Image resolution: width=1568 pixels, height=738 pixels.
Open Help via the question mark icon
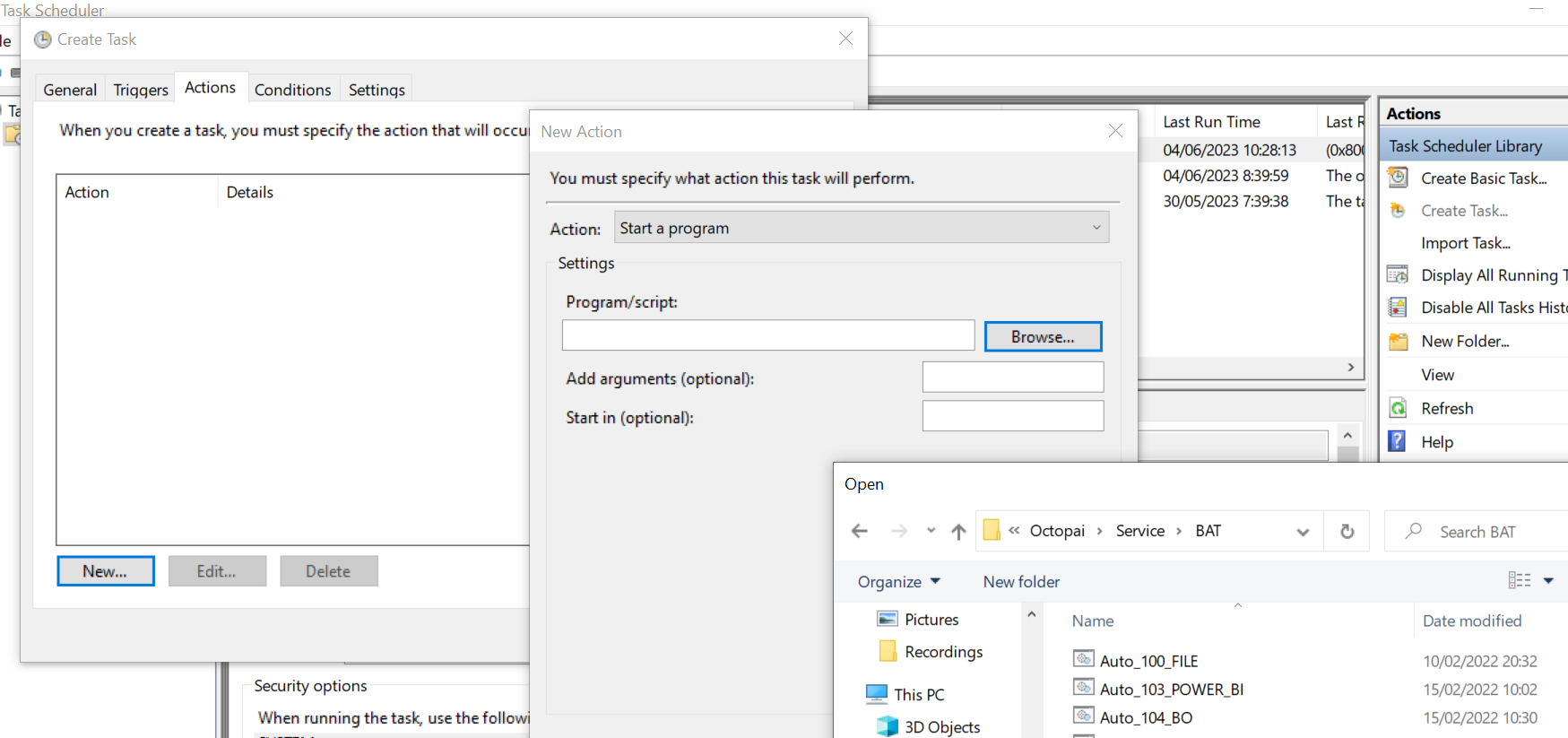click(x=1397, y=442)
